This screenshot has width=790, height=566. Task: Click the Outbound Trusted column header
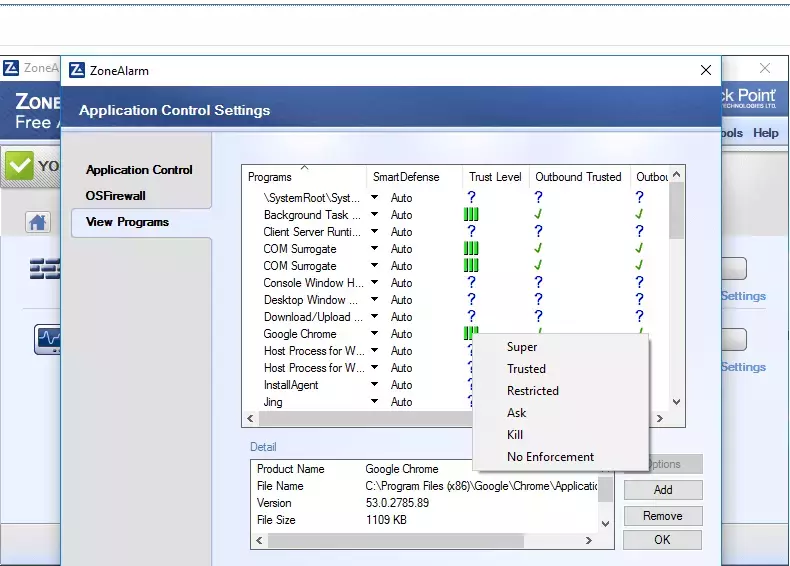pos(578,177)
